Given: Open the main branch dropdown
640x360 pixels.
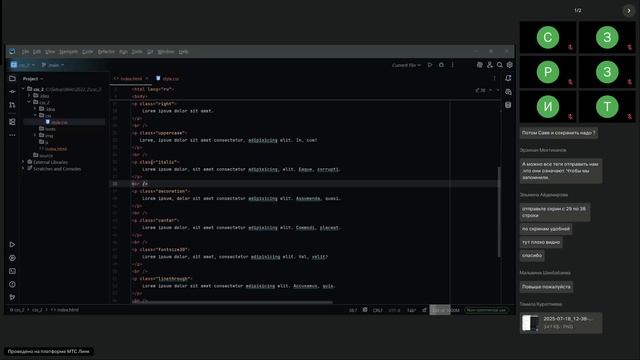Looking at the screenshot, I should click(53, 65).
